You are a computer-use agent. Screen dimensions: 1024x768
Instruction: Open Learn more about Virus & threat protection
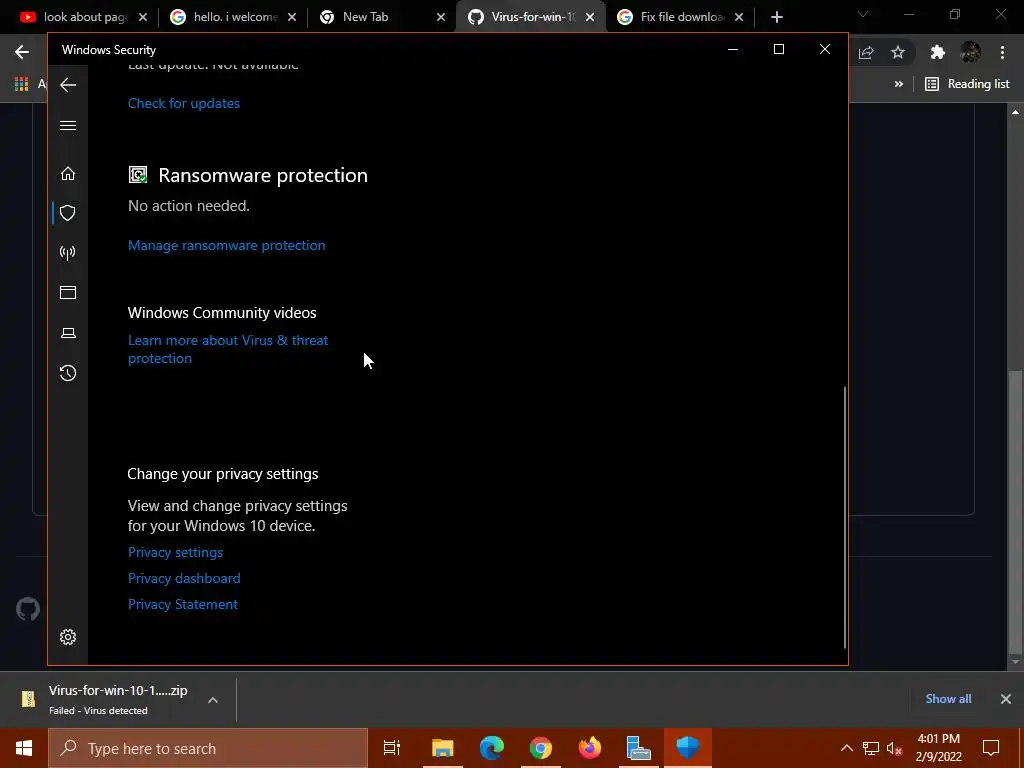(228, 349)
